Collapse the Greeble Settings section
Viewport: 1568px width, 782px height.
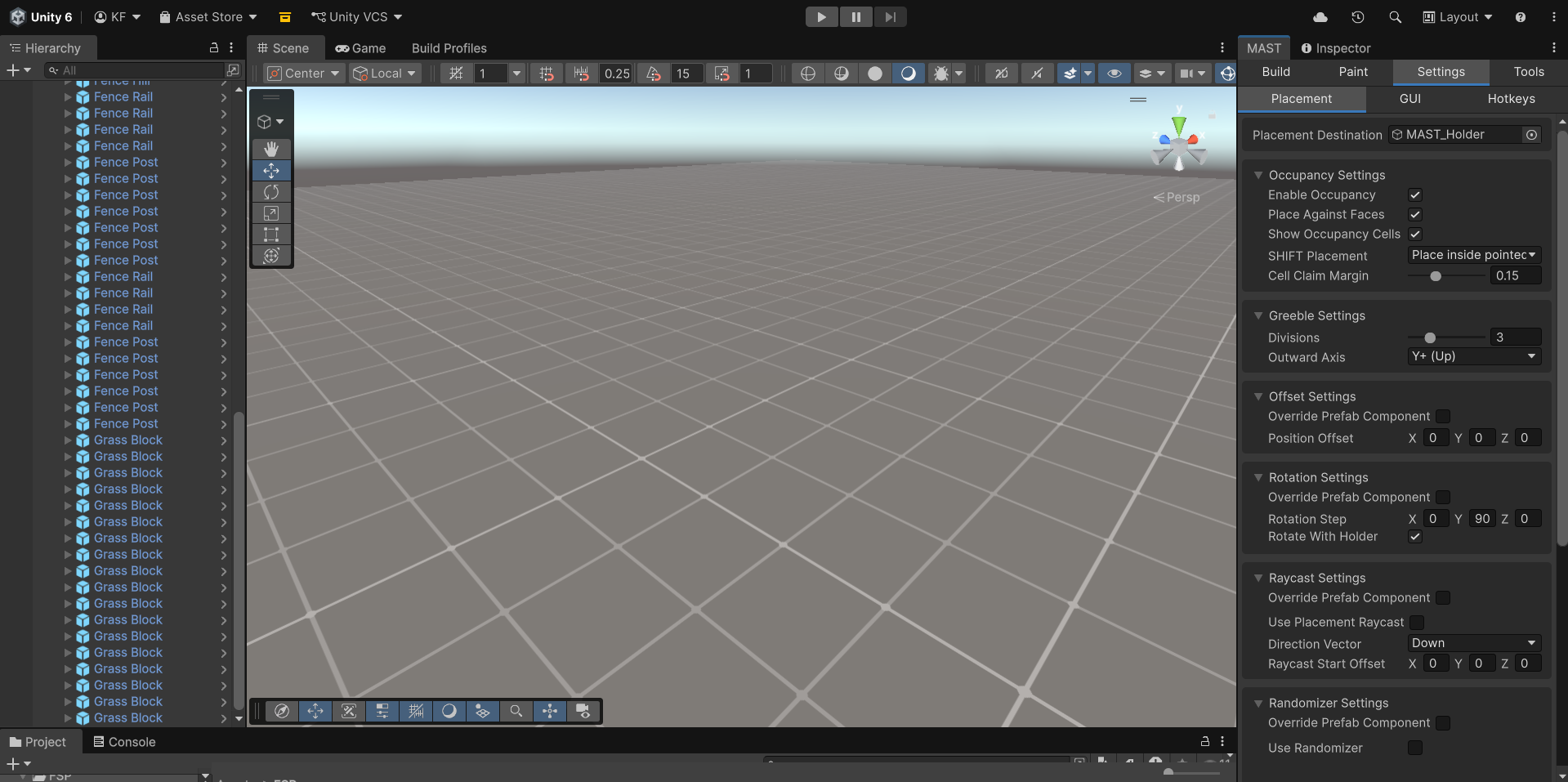[x=1258, y=316]
